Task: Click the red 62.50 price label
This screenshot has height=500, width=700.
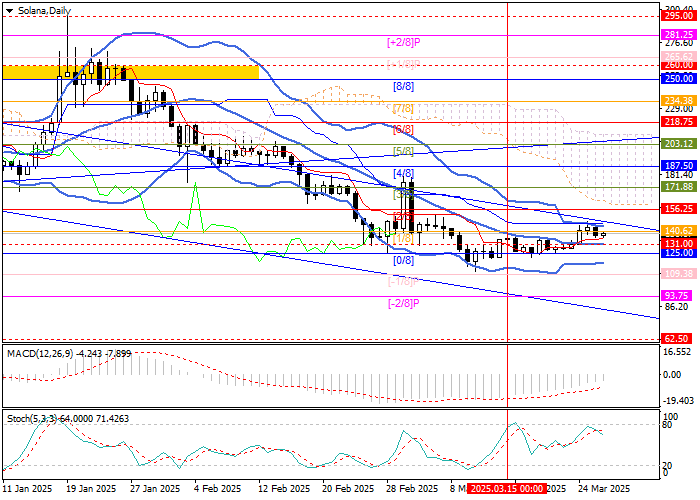Action: 678,339
